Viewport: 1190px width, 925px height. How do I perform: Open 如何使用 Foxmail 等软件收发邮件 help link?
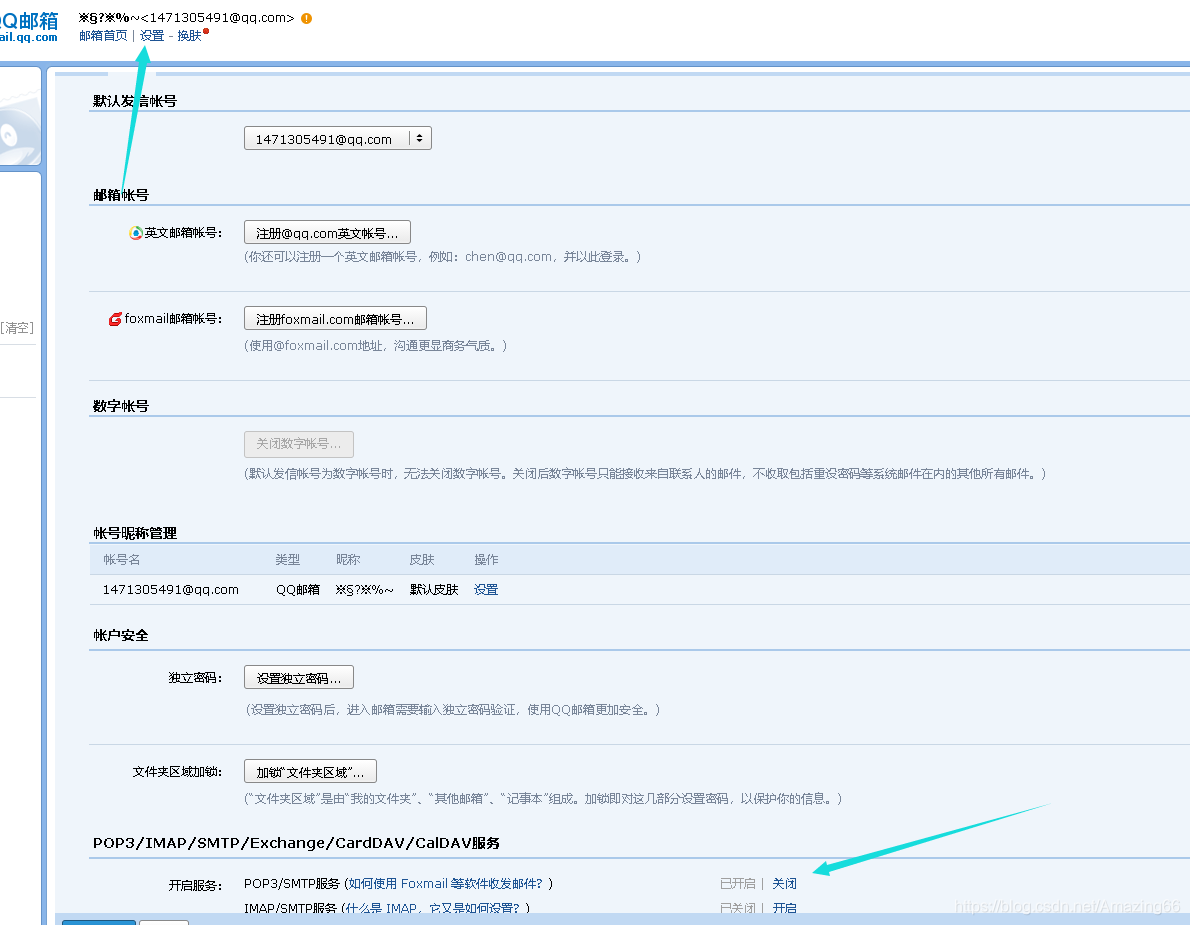click(445, 884)
